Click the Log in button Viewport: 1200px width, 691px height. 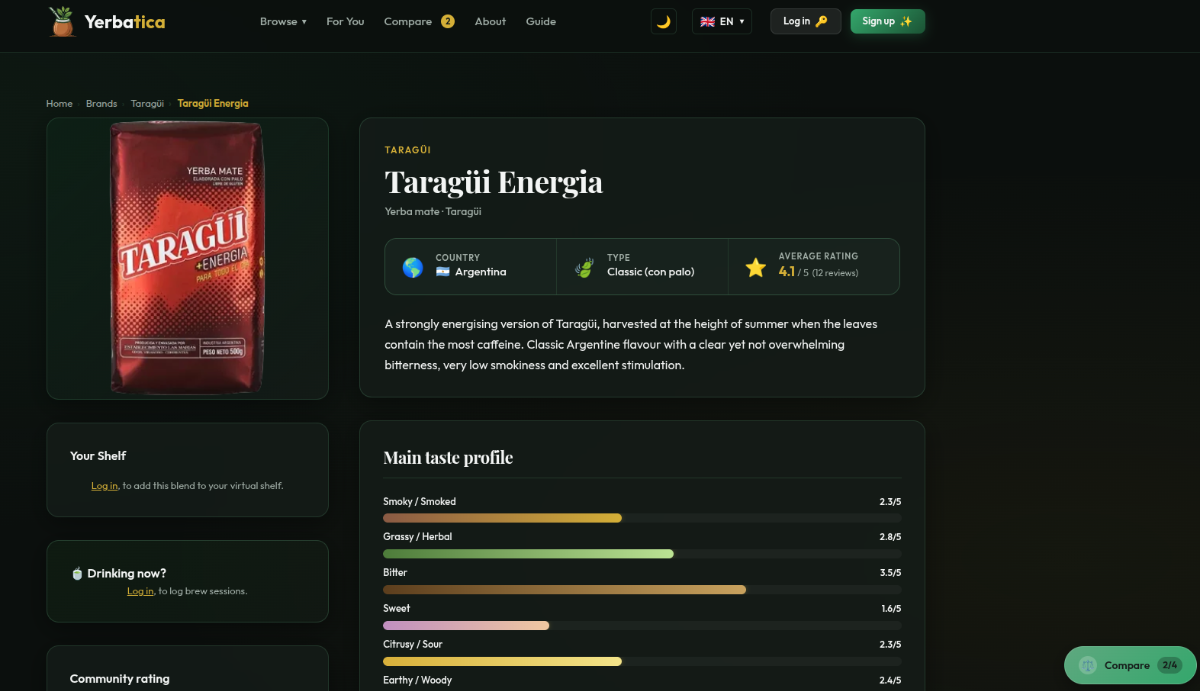805,21
